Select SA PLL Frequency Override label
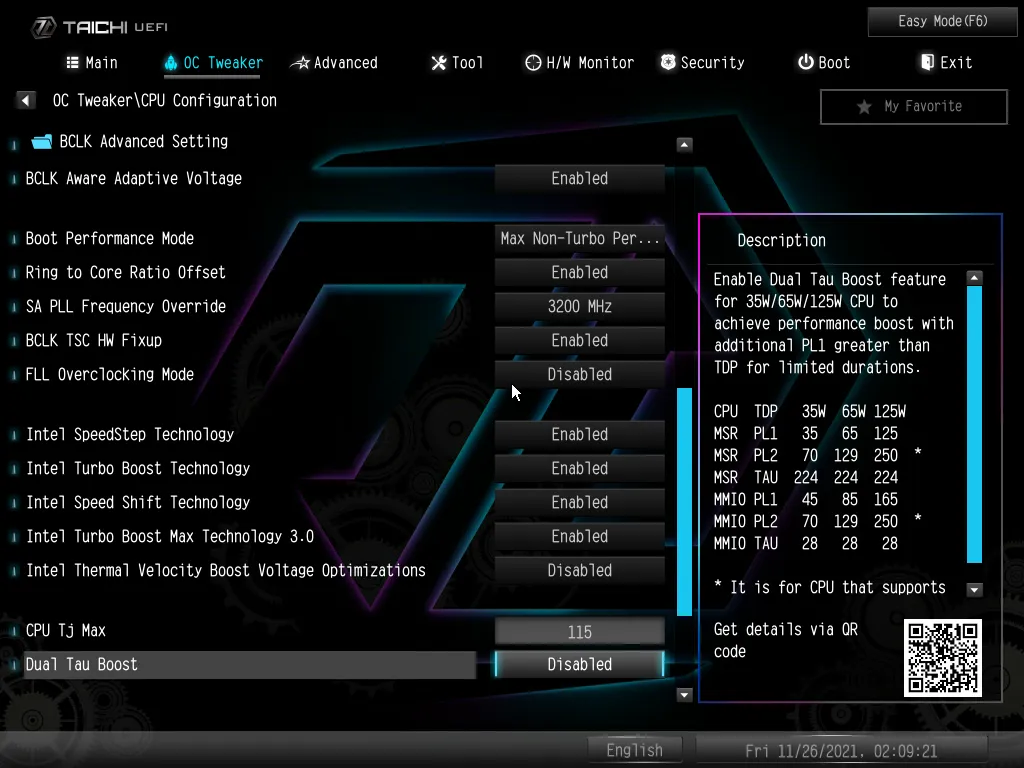1024x768 pixels. pyautogui.click(x=125, y=306)
